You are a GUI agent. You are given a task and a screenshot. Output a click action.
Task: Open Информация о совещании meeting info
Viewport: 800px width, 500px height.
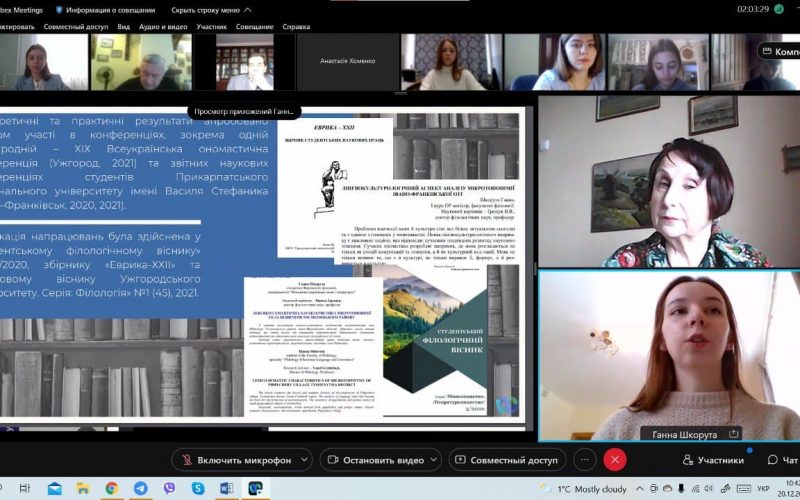[111, 9]
